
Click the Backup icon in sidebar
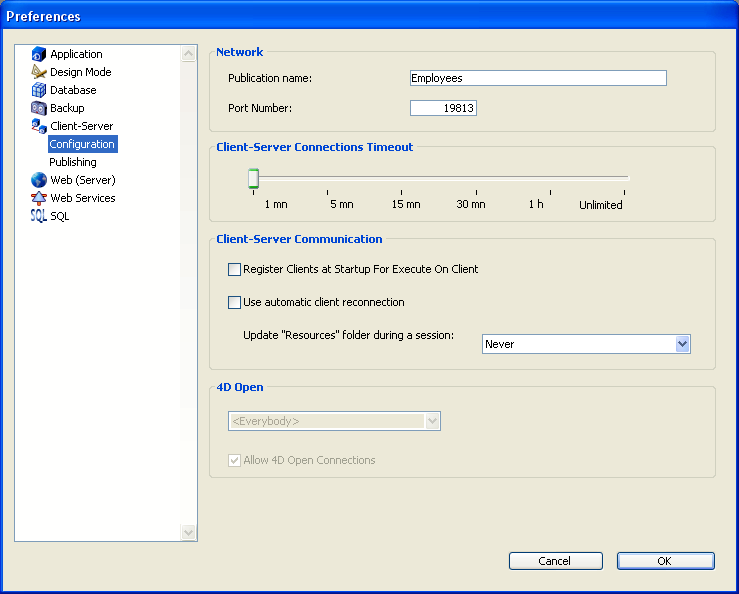39,108
